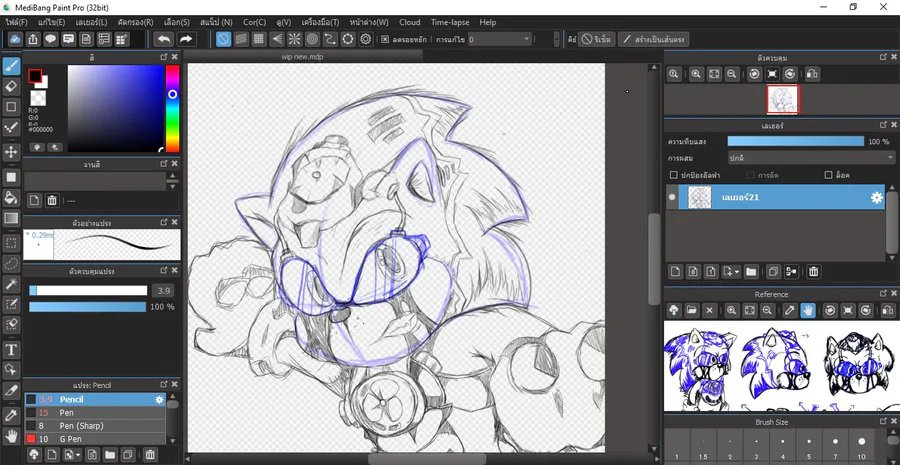This screenshot has height=465, width=900.
Task: Expand the add-layer dropdown arrow
Action: coord(736,272)
